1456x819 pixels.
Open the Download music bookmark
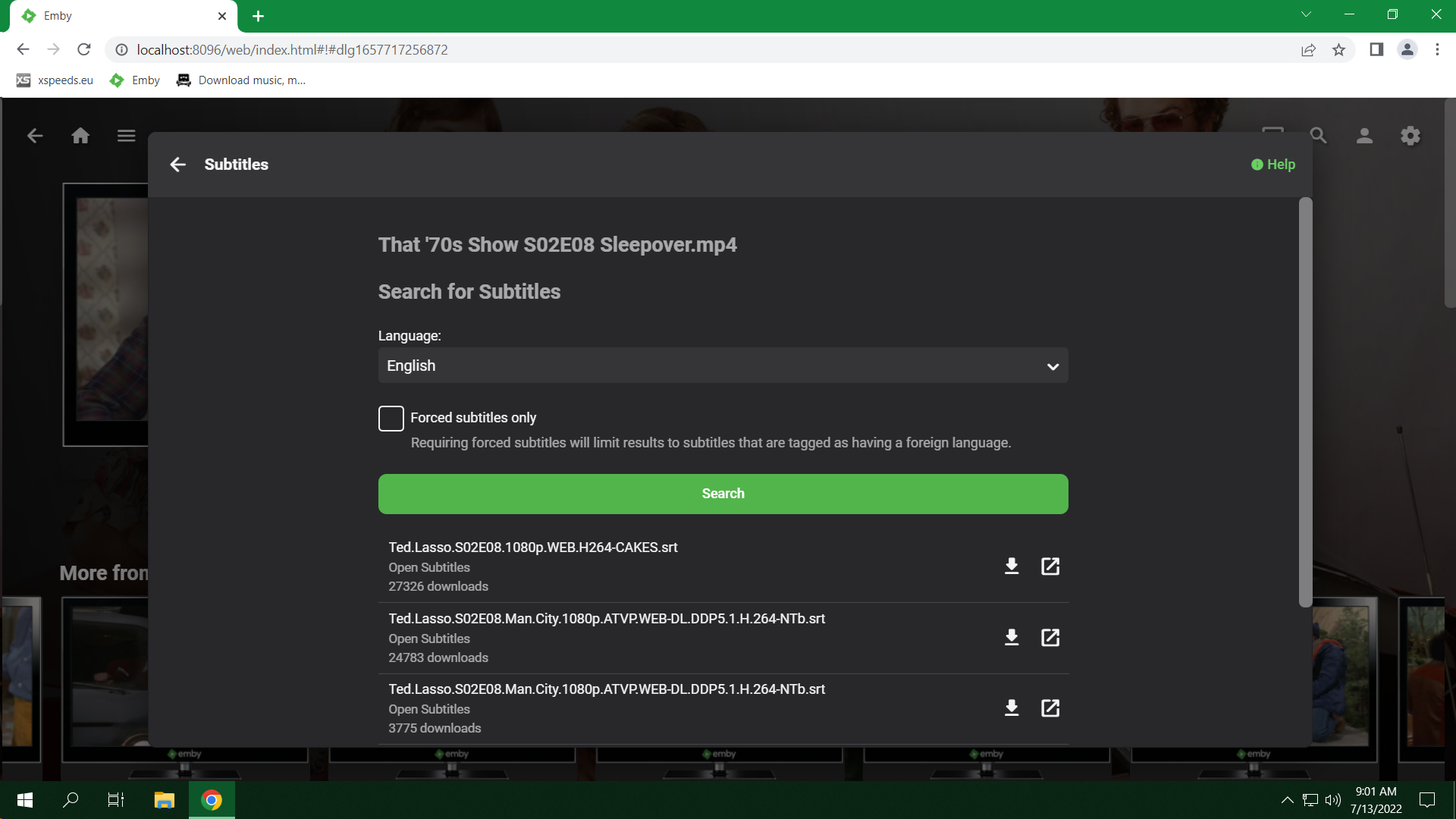[x=241, y=80]
